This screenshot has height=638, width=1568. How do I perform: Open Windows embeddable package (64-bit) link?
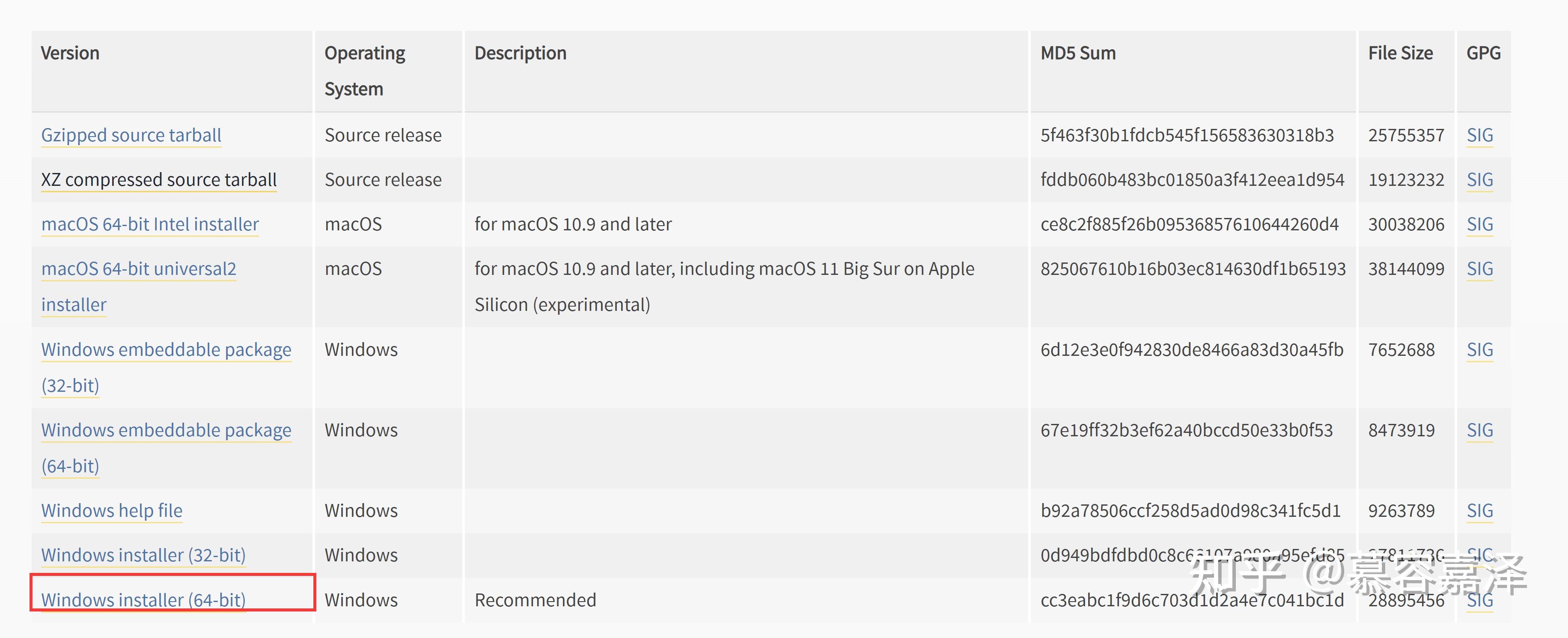coord(166,447)
